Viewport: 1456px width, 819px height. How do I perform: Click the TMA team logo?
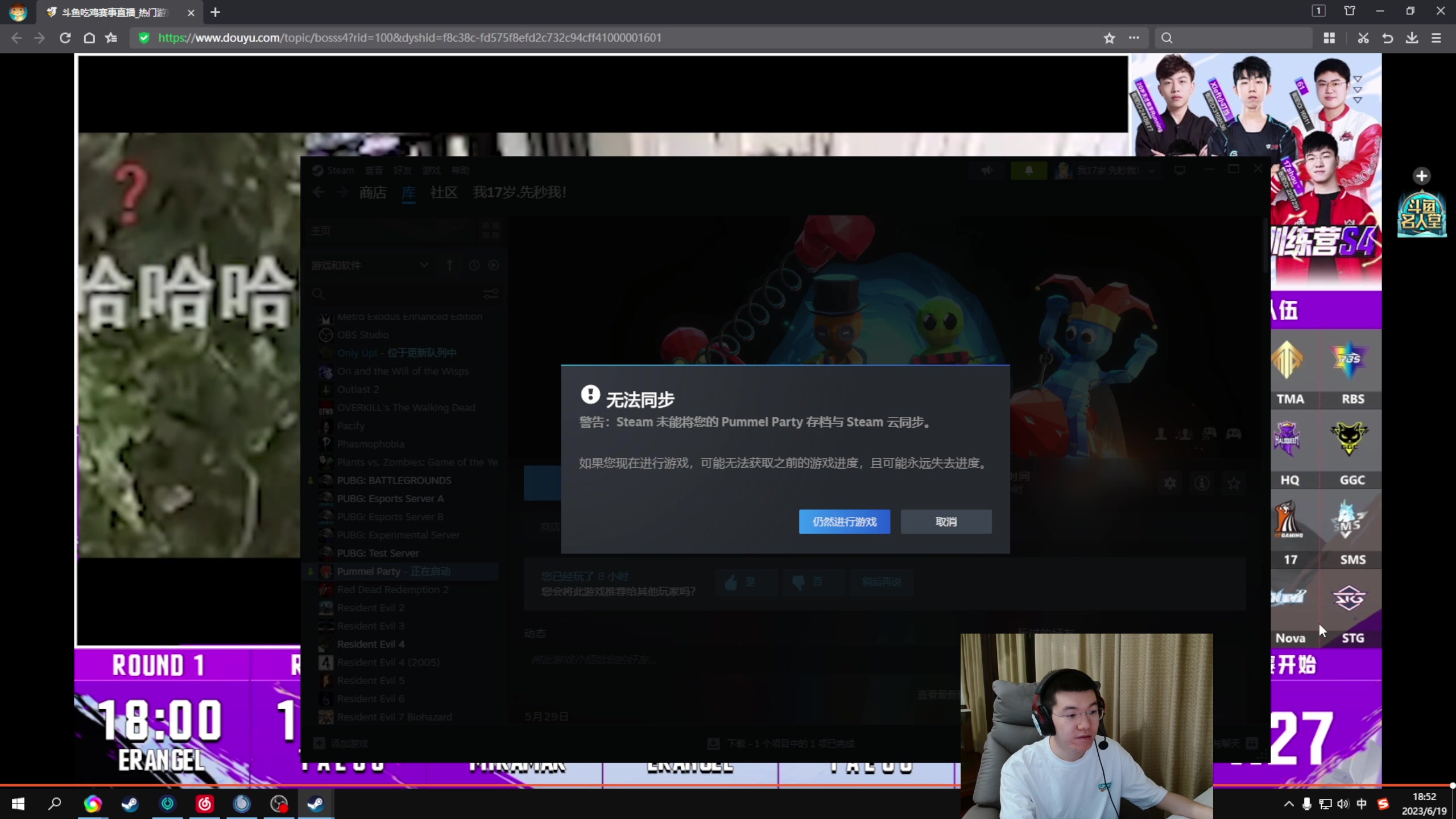[x=1288, y=359]
